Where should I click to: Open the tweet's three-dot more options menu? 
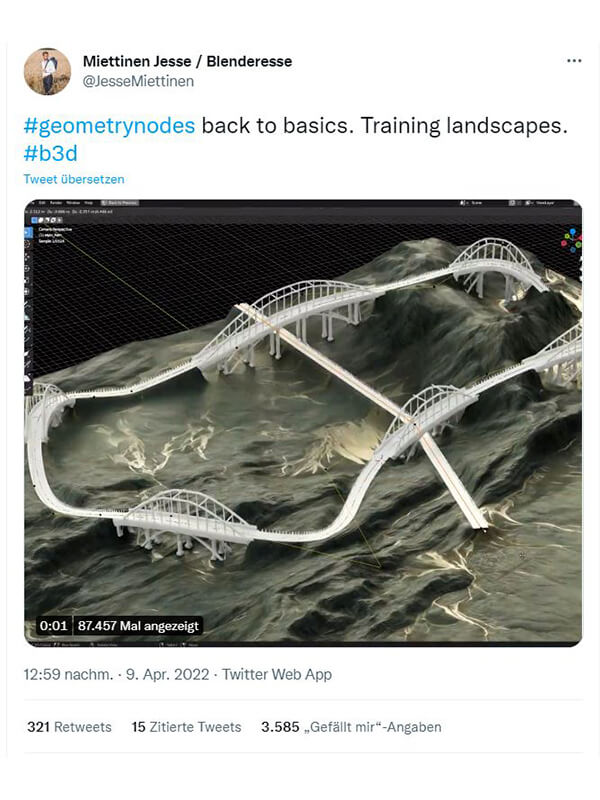pyautogui.click(x=574, y=61)
